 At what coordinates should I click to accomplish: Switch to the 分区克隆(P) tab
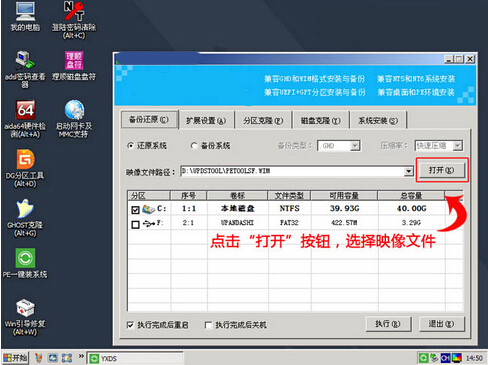tap(263, 120)
